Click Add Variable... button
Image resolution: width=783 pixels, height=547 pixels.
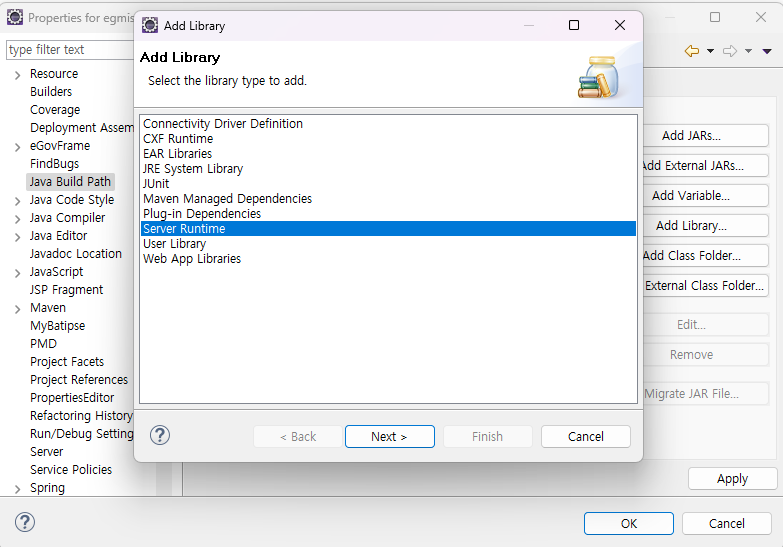[x=705, y=195]
